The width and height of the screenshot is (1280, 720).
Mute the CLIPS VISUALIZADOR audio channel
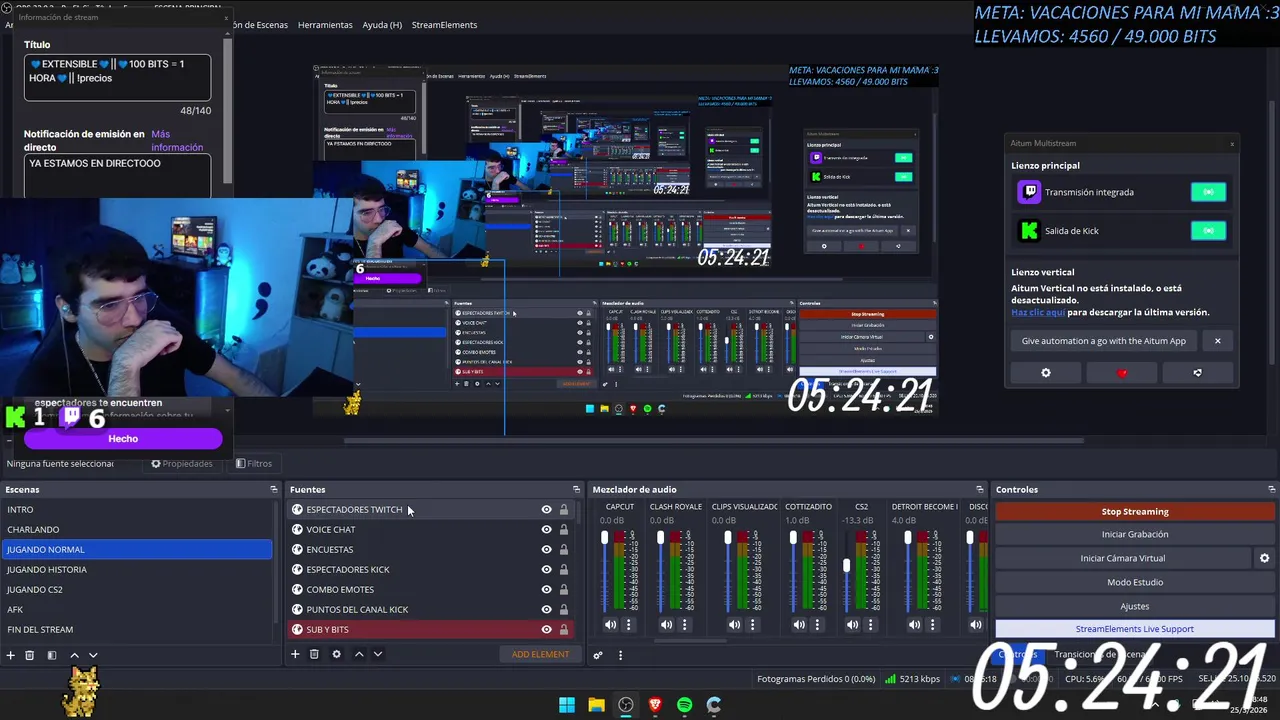click(734, 625)
